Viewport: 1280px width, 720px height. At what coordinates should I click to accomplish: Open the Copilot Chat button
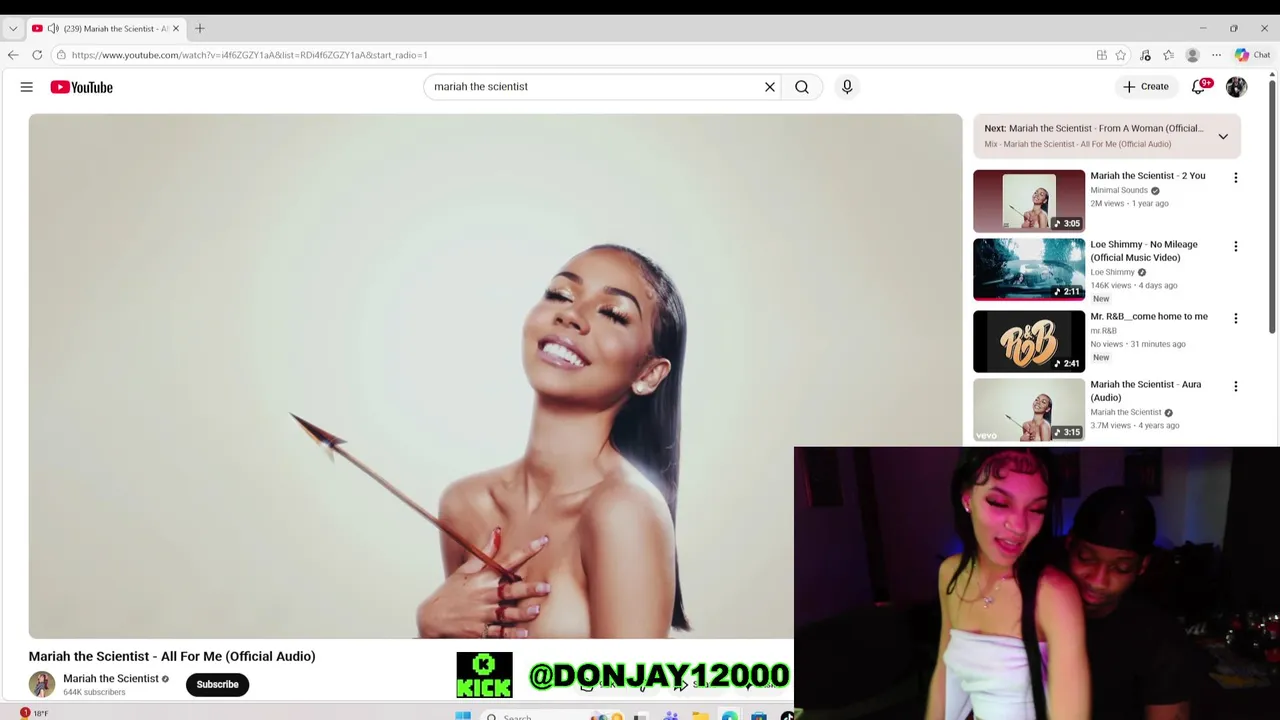point(1252,55)
